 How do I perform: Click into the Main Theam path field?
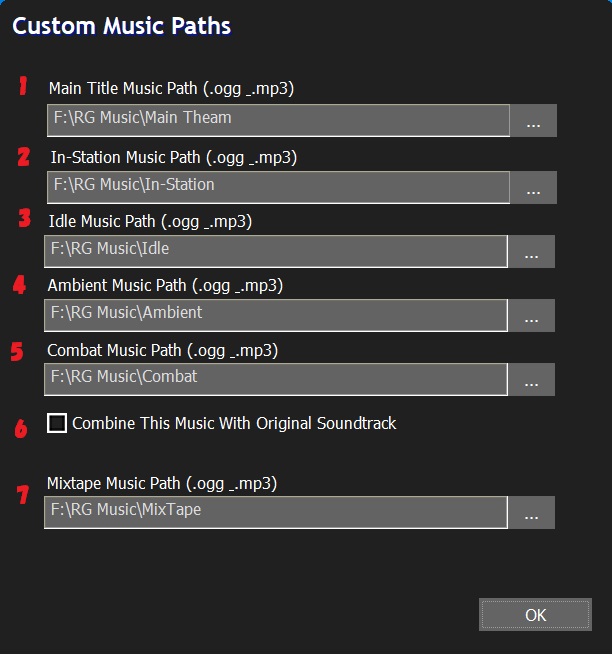coord(278,120)
